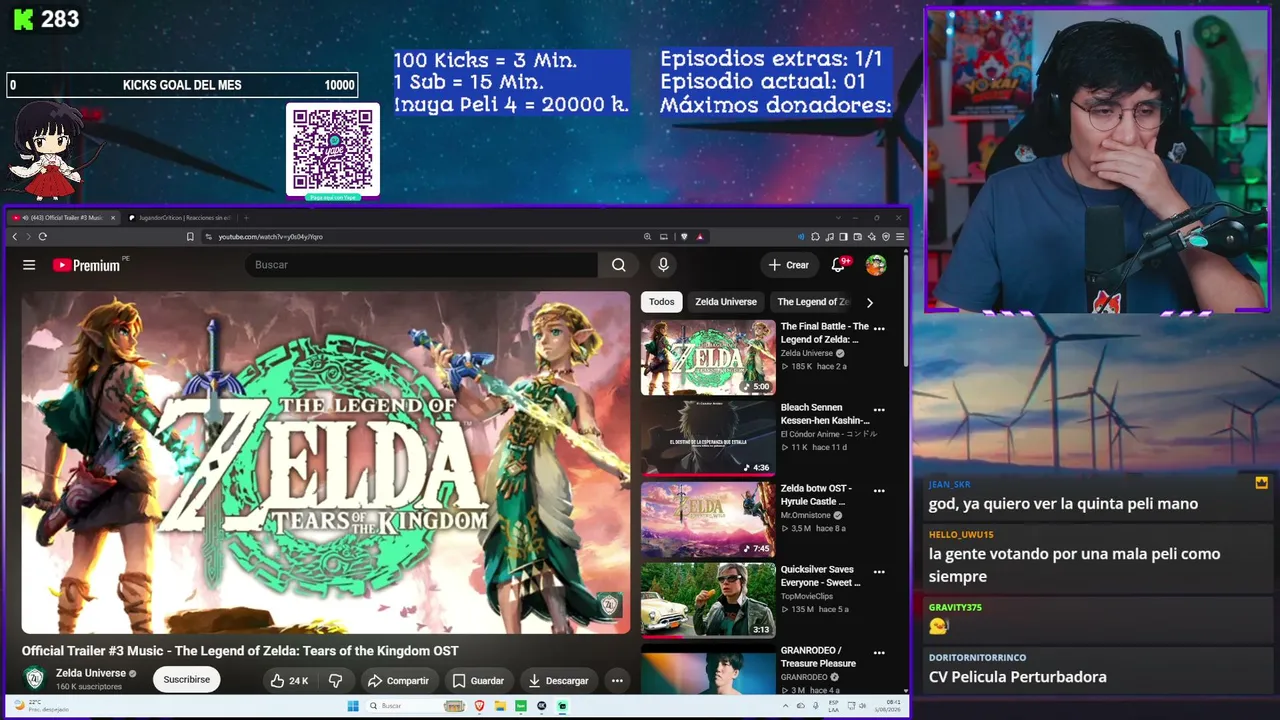Switch to the Official Trailer #3 Music browser tab
The image size is (1280, 720).
coord(64,218)
